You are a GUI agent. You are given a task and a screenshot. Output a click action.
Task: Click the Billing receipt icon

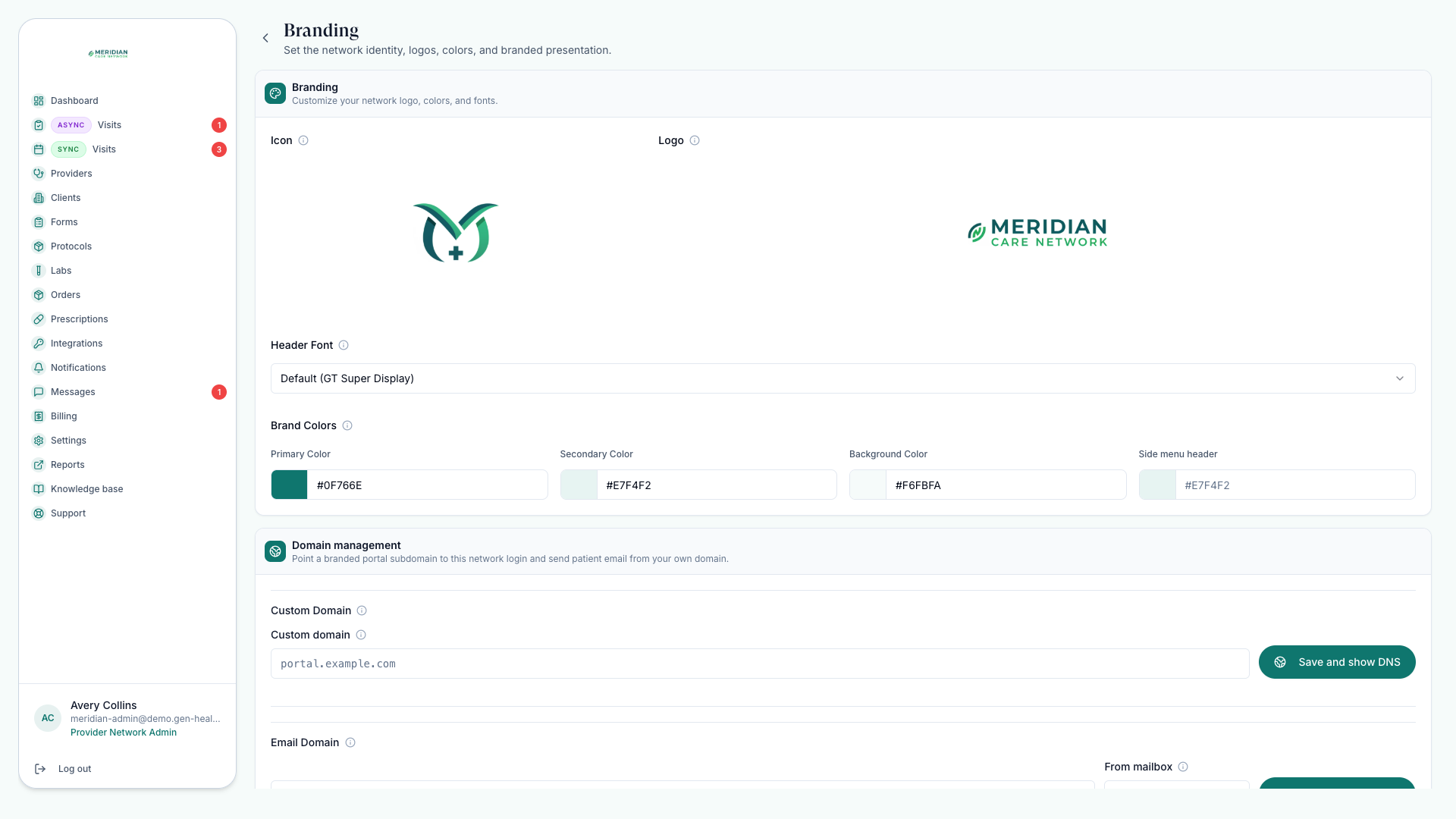pyautogui.click(x=39, y=416)
